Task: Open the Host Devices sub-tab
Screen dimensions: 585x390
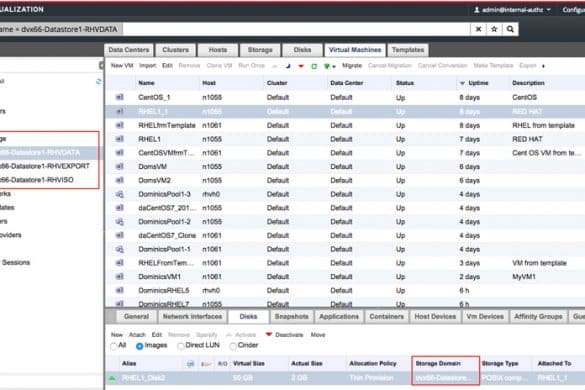Action: [x=435, y=317]
